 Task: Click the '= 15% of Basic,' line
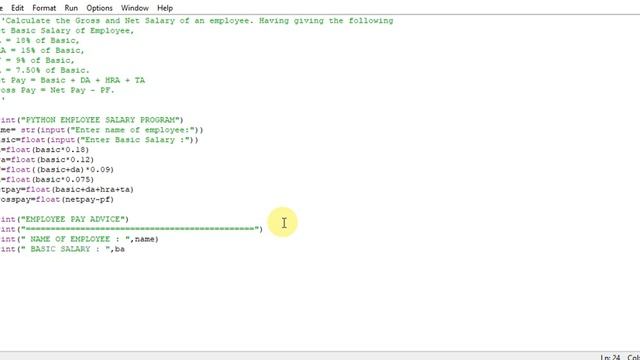point(42,50)
